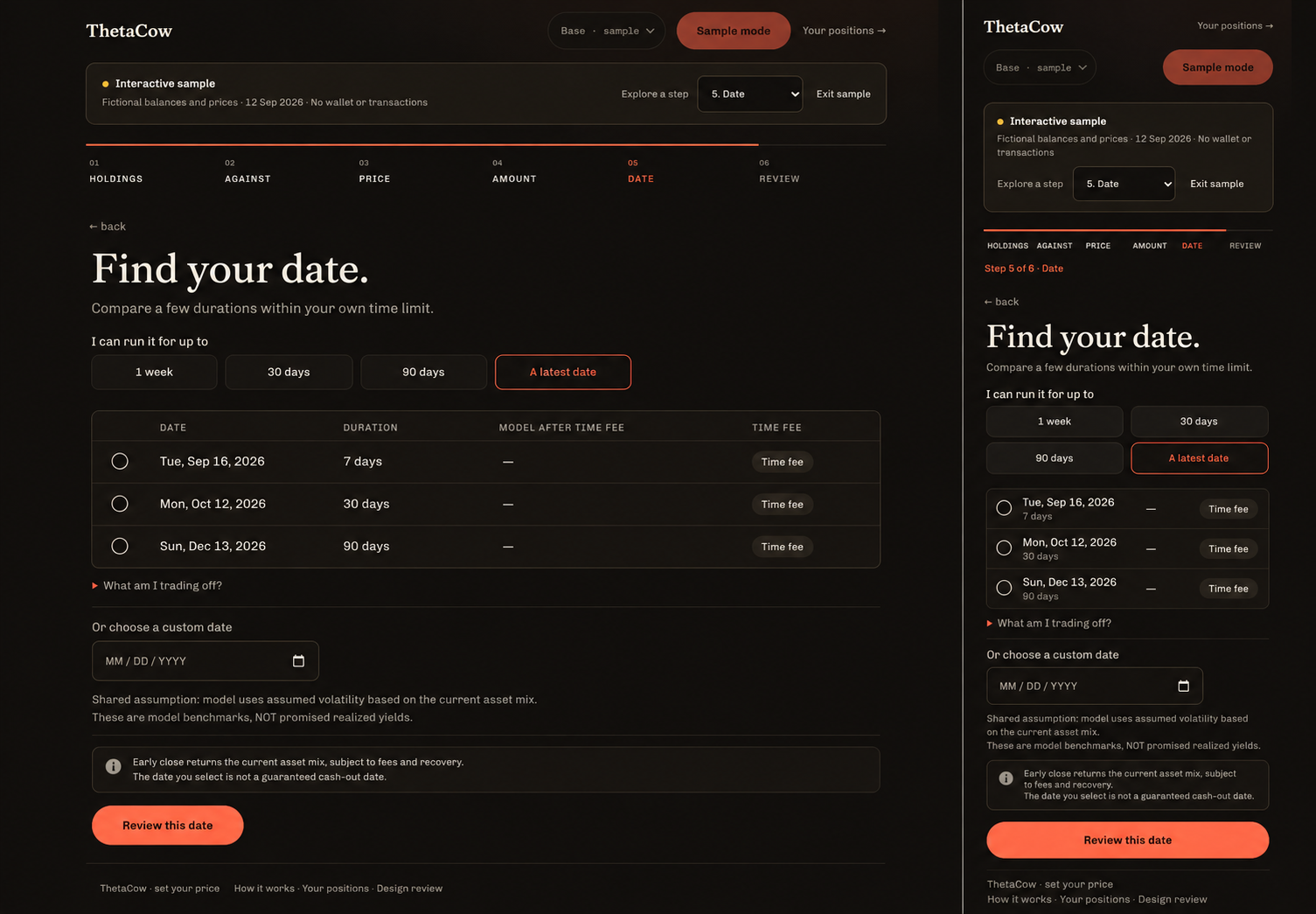Open How it works link in right footer
Viewport: 1316px width, 914px height.
pyautogui.click(x=1020, y=899)
